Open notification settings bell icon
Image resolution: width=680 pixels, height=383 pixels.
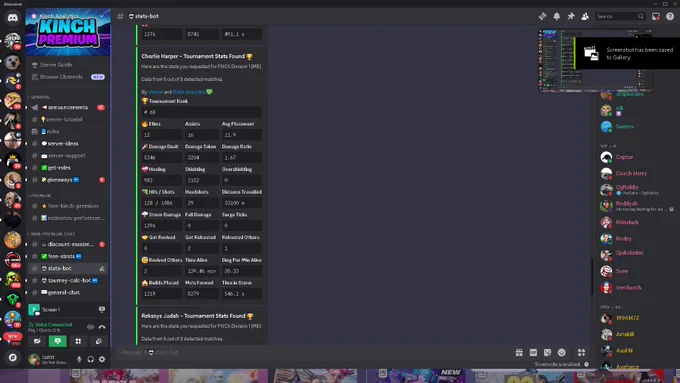[x=556, y=16]
